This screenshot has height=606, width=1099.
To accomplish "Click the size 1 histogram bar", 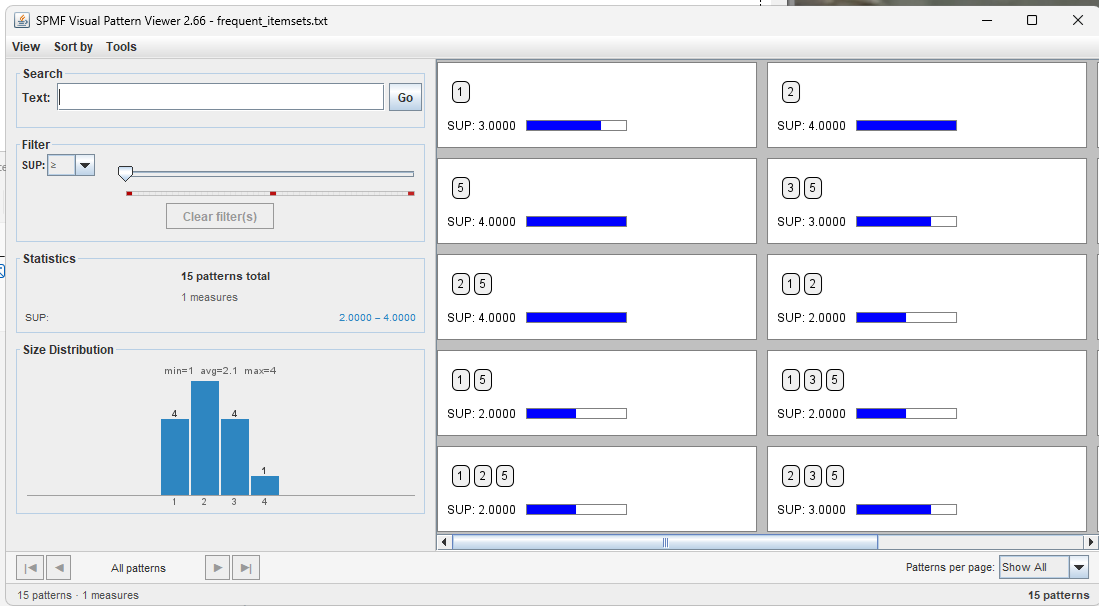I will pyautogui.click(x=175, y=457).
